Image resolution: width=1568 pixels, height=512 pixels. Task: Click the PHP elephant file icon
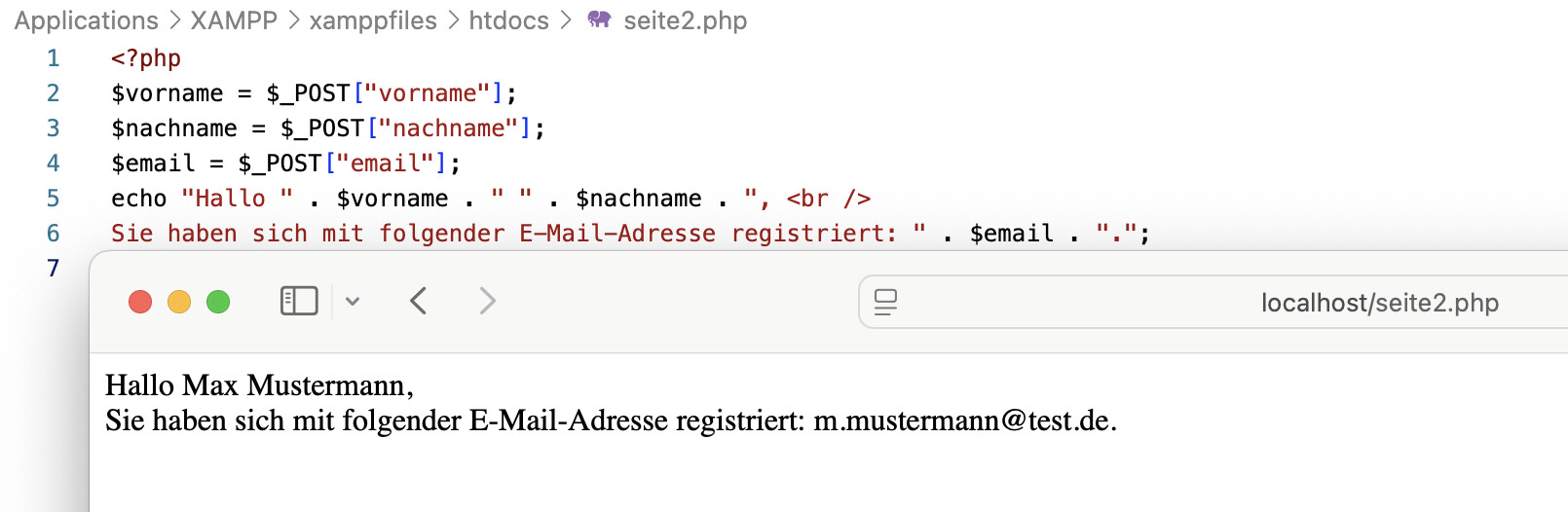(x=599, y=19)
